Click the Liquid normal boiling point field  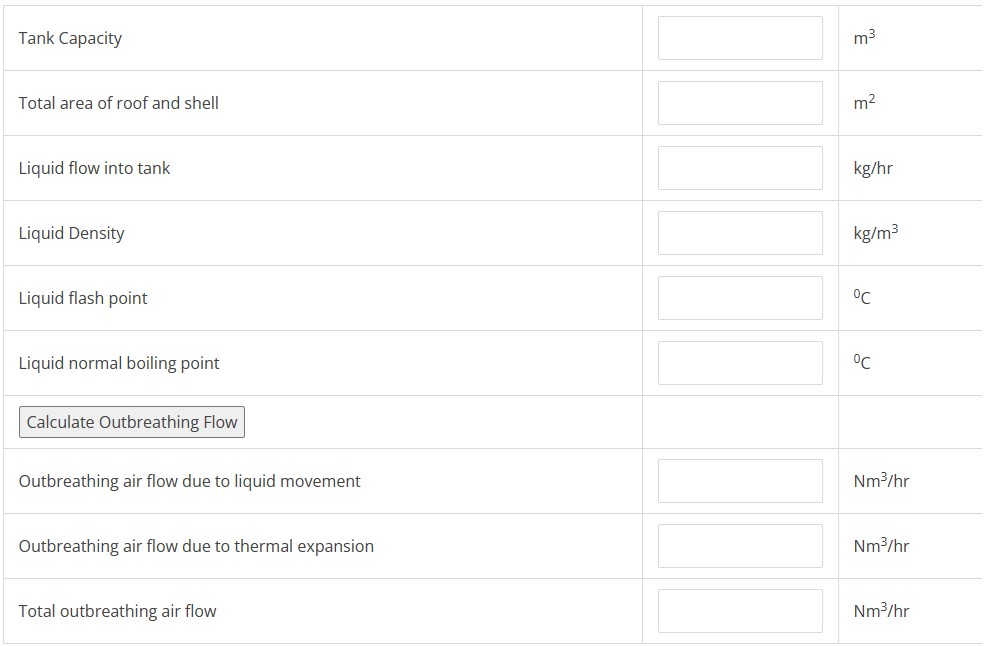click(x=740, y=363)
